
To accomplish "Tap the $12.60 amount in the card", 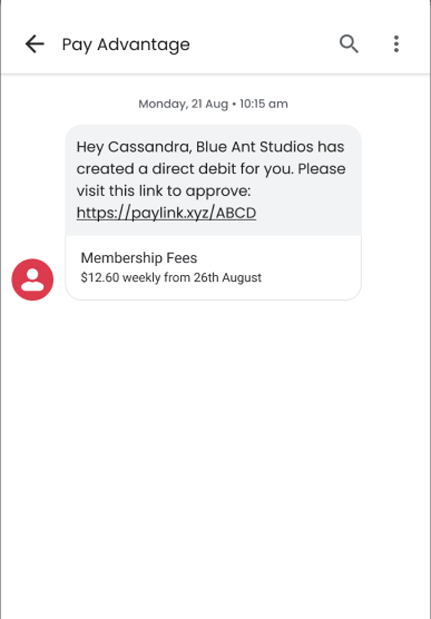I will pos(100,278).
